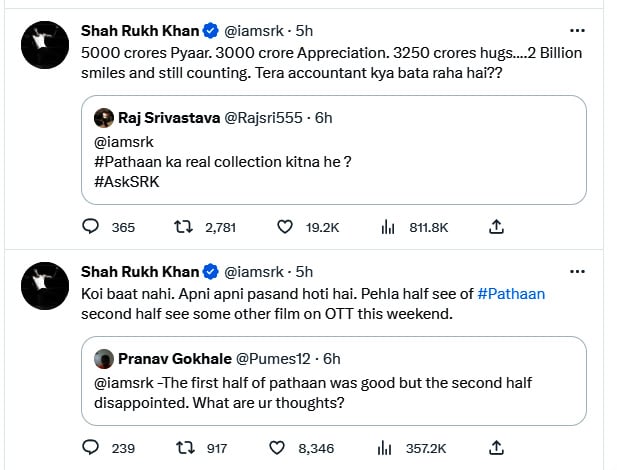
Task: Share the 5000 crores Pyaar tweet
Action: pyautogui.click(x=496, y=227)
